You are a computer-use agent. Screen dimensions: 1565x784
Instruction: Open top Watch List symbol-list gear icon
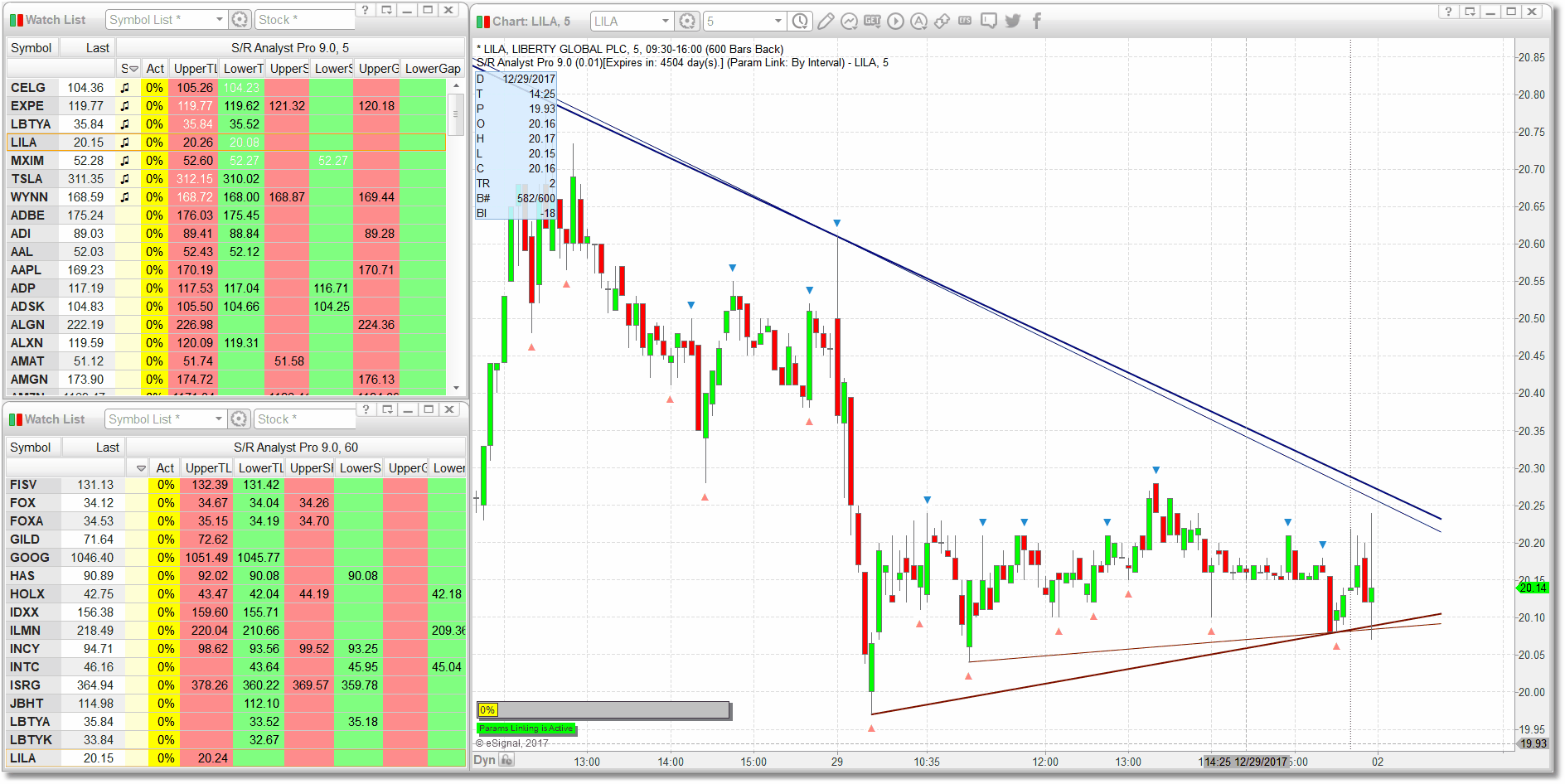[240, 19]
